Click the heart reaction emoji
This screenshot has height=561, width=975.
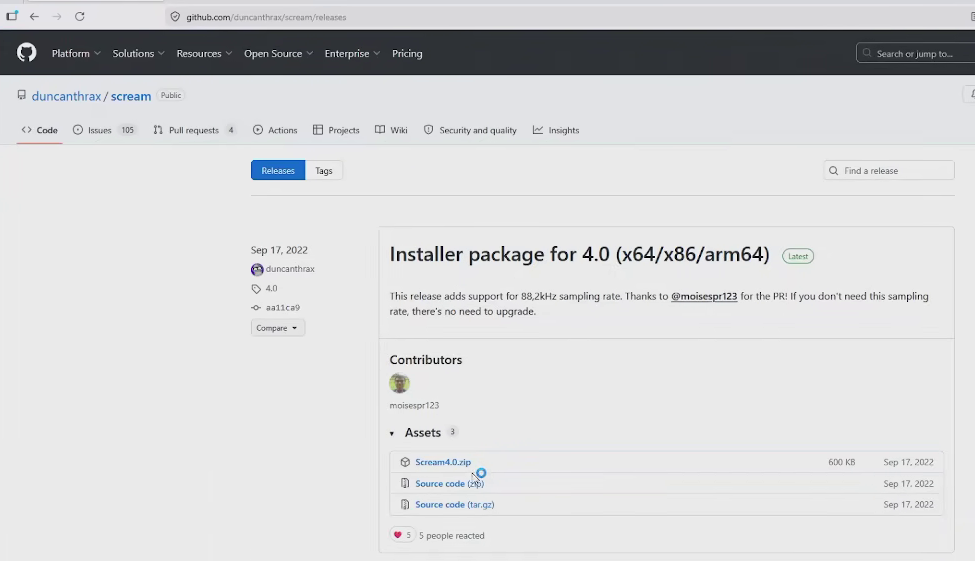(398, 535)
